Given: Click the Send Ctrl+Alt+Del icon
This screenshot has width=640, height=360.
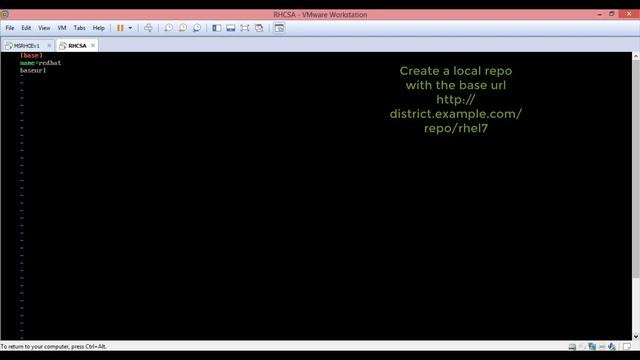Looking at the screenshot, I should pos(148,28).
